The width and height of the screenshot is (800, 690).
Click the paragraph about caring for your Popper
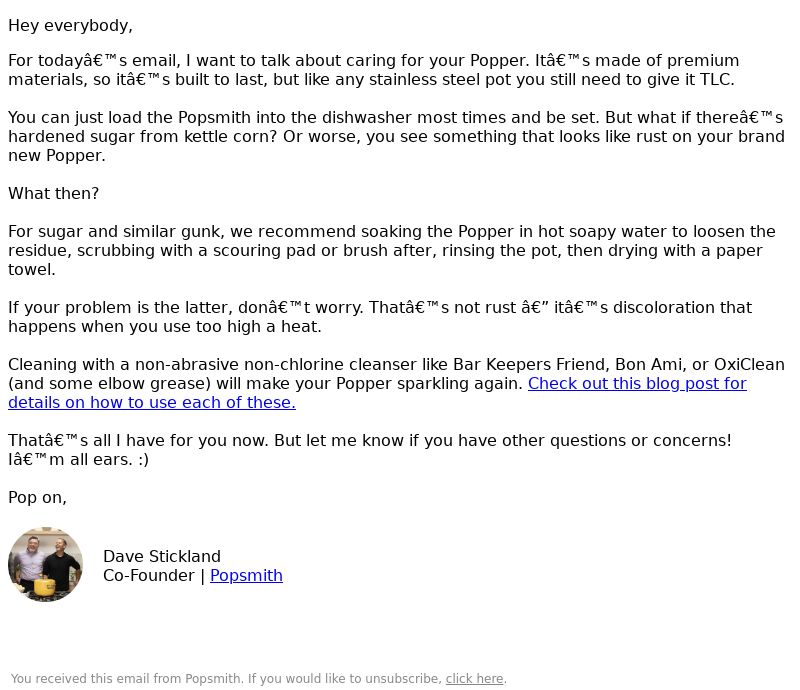[373, 70]
